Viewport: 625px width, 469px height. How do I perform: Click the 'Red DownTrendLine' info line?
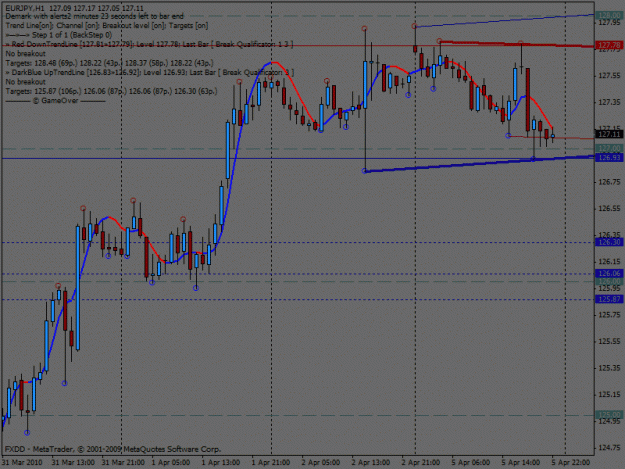tap(149, 44)
